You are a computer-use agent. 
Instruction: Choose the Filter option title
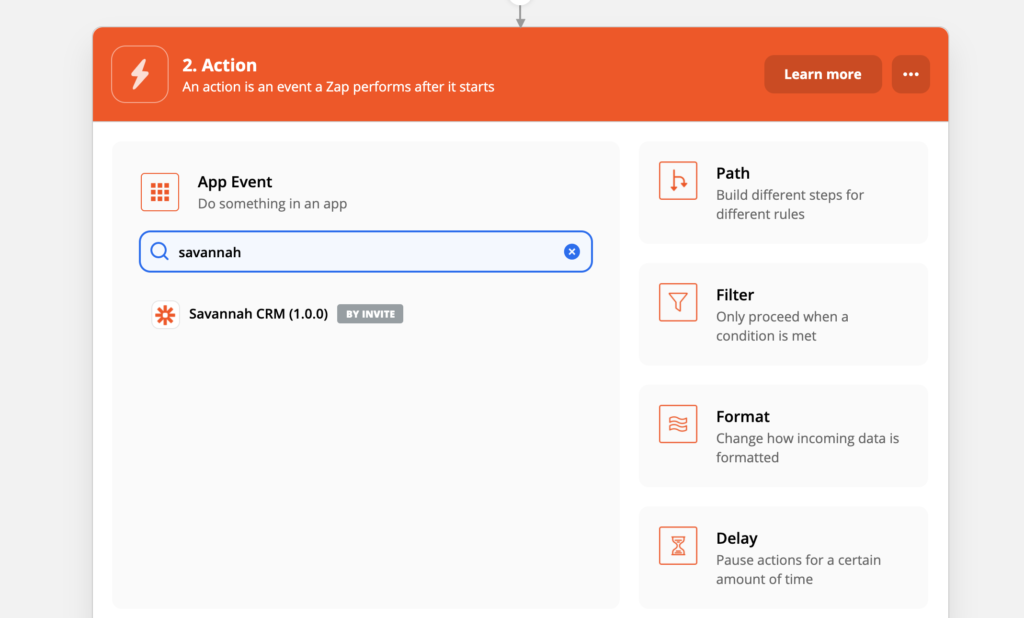pyautogui.click(x=735, y=295)
